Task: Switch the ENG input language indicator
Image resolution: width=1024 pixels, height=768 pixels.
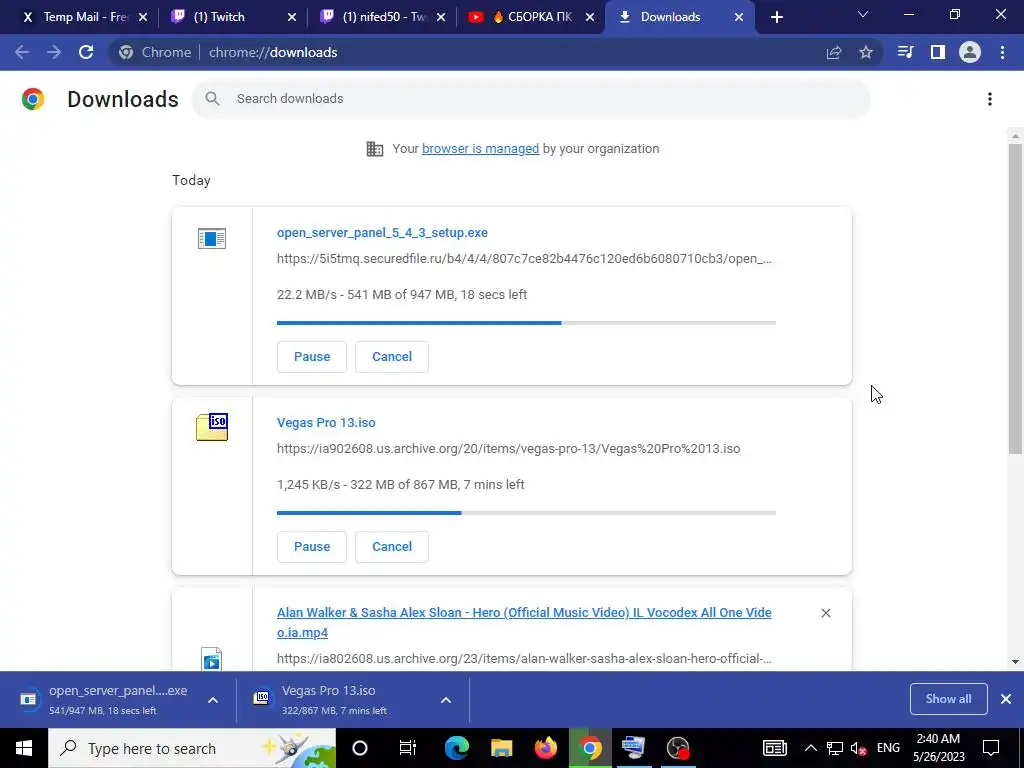Action: [888, 748]
